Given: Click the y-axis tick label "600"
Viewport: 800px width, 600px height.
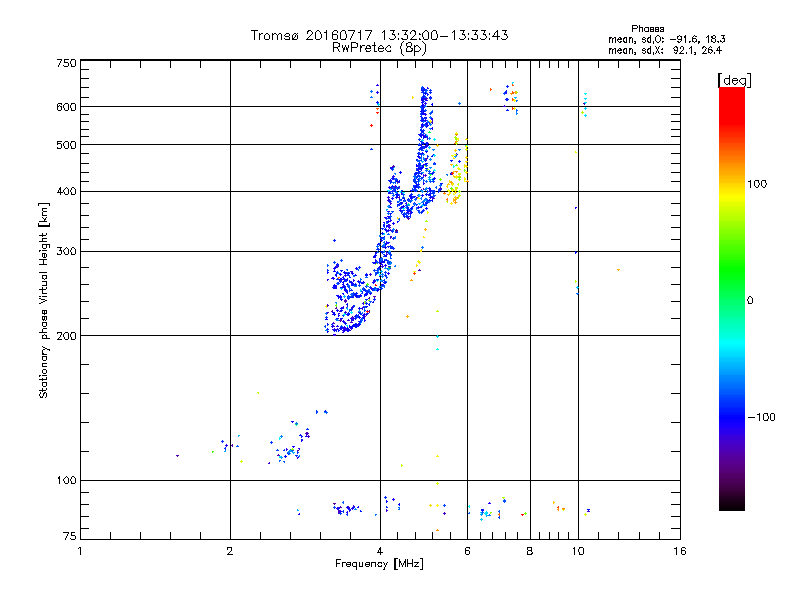Looking at the screenshot, I should pyautogui.click(x=66, y=107).
